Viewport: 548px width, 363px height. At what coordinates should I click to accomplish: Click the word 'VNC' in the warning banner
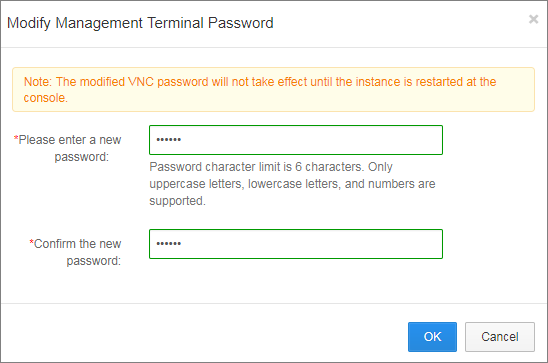141,82
